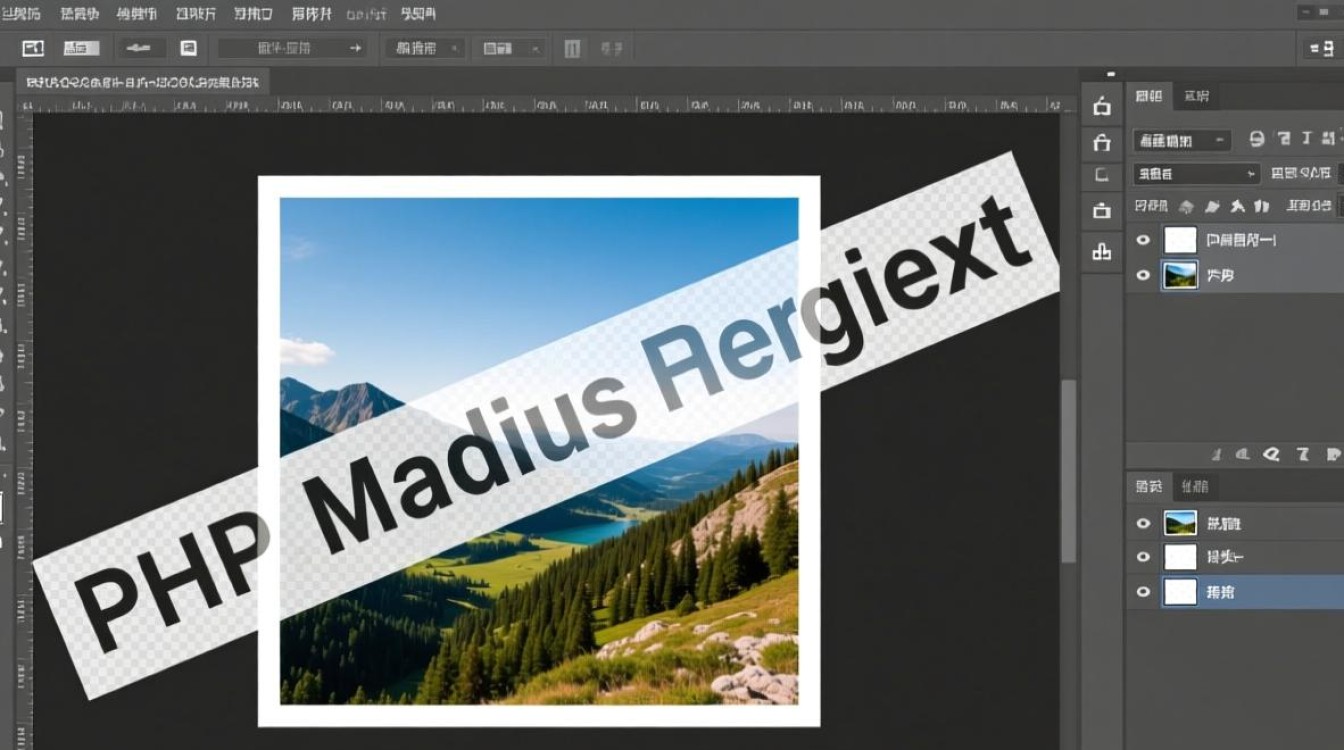The height and width of the screenshot is (750, 1344).
Task: Open the wide options bar dropdown with arrow
Action: tap(292, 48)
